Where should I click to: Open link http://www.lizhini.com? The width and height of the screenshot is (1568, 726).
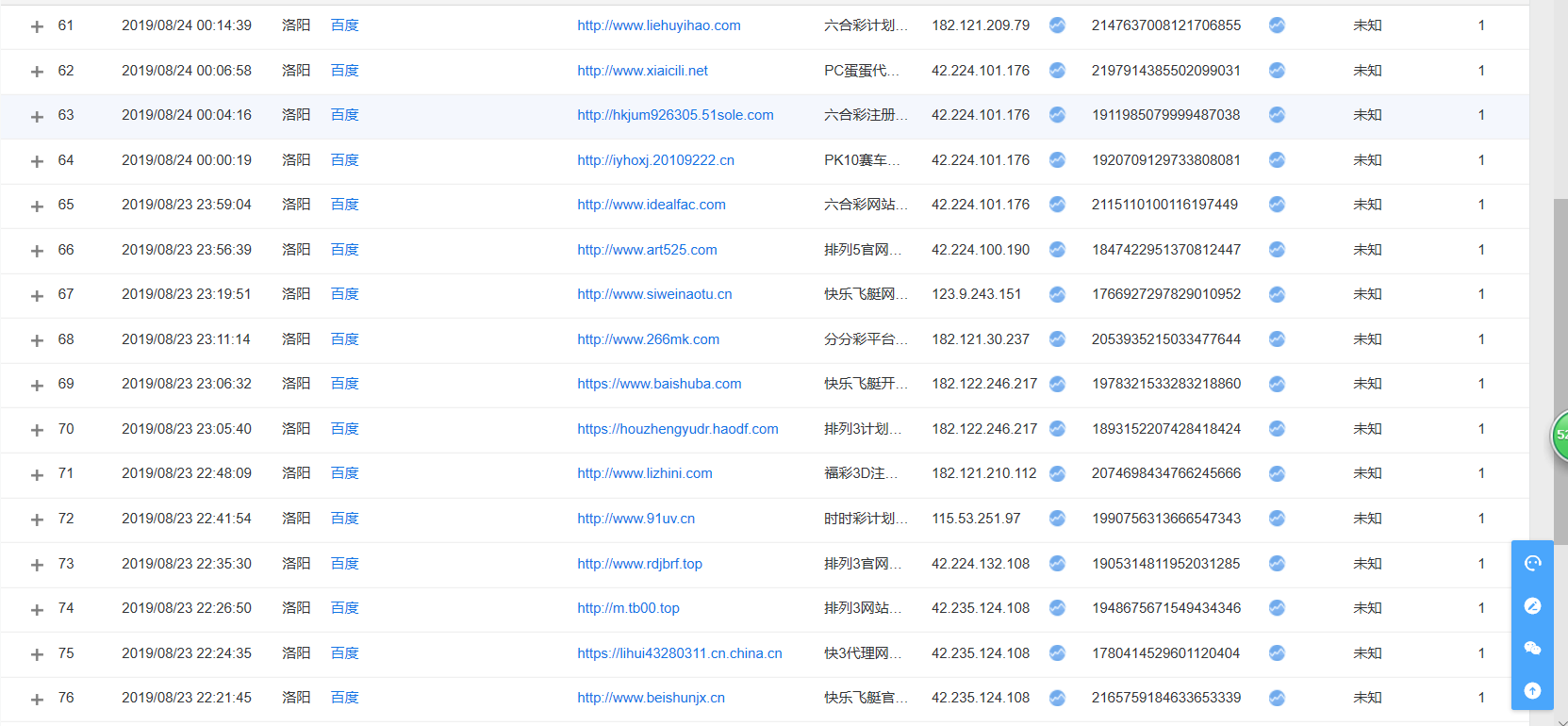[x=645, y=473]
